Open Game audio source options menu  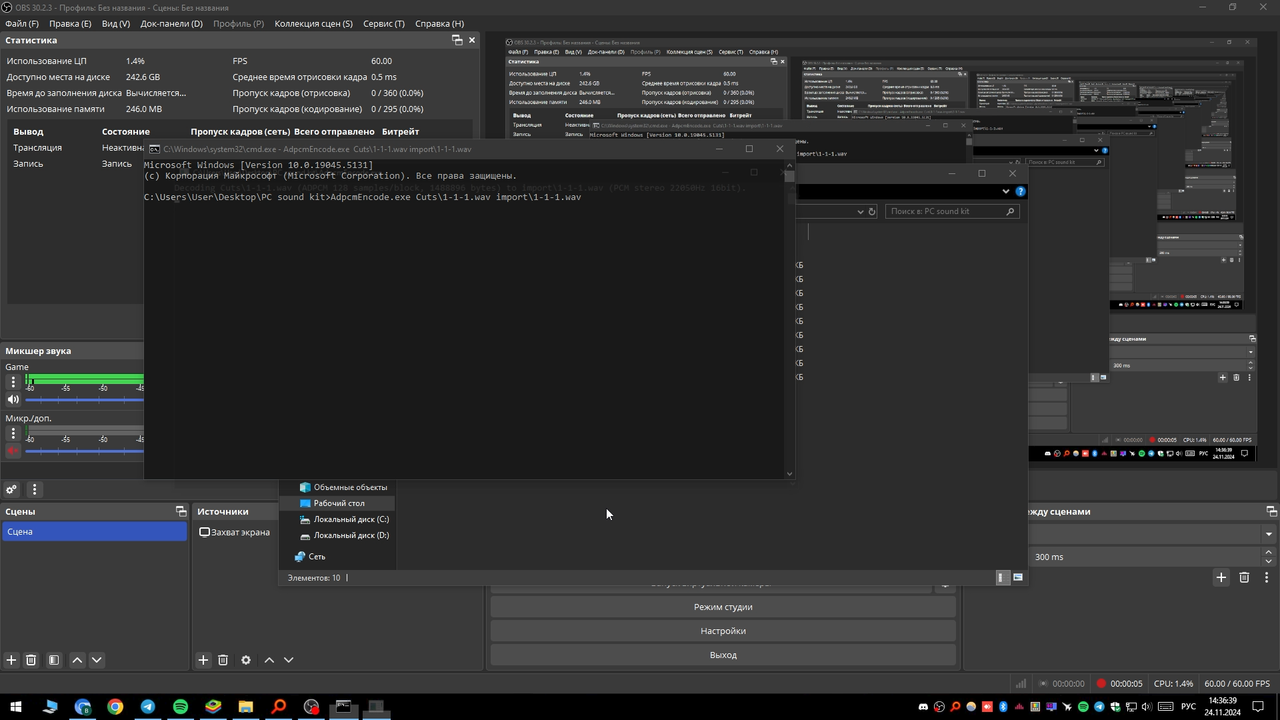[x=13, y=382]
